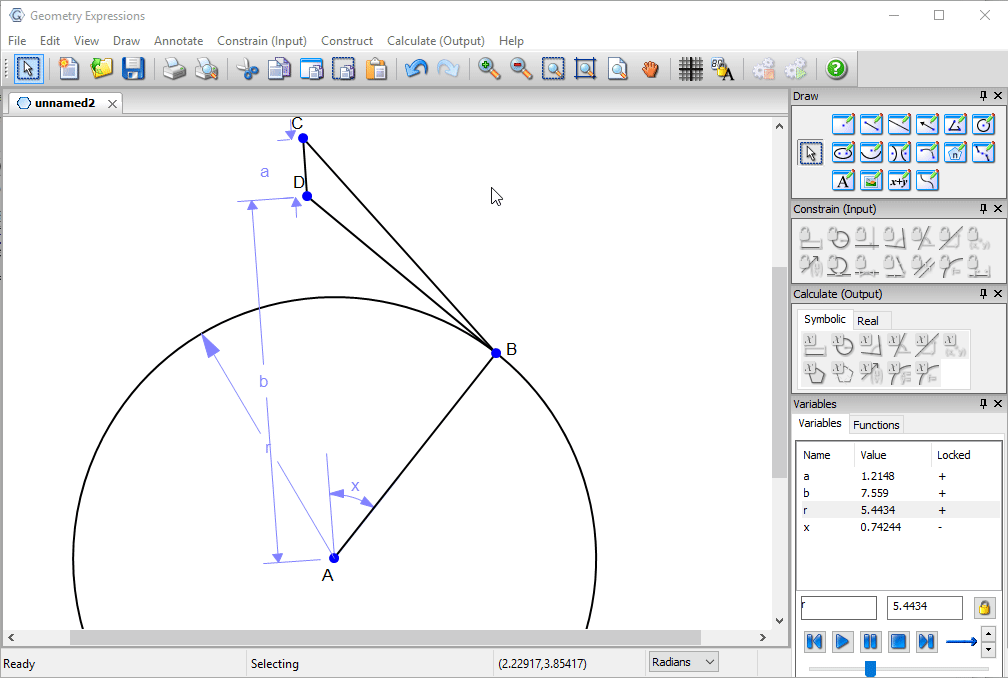
Task: Paste from the clipboard icon
Action: pyautogui.click(x=376, y=69)
